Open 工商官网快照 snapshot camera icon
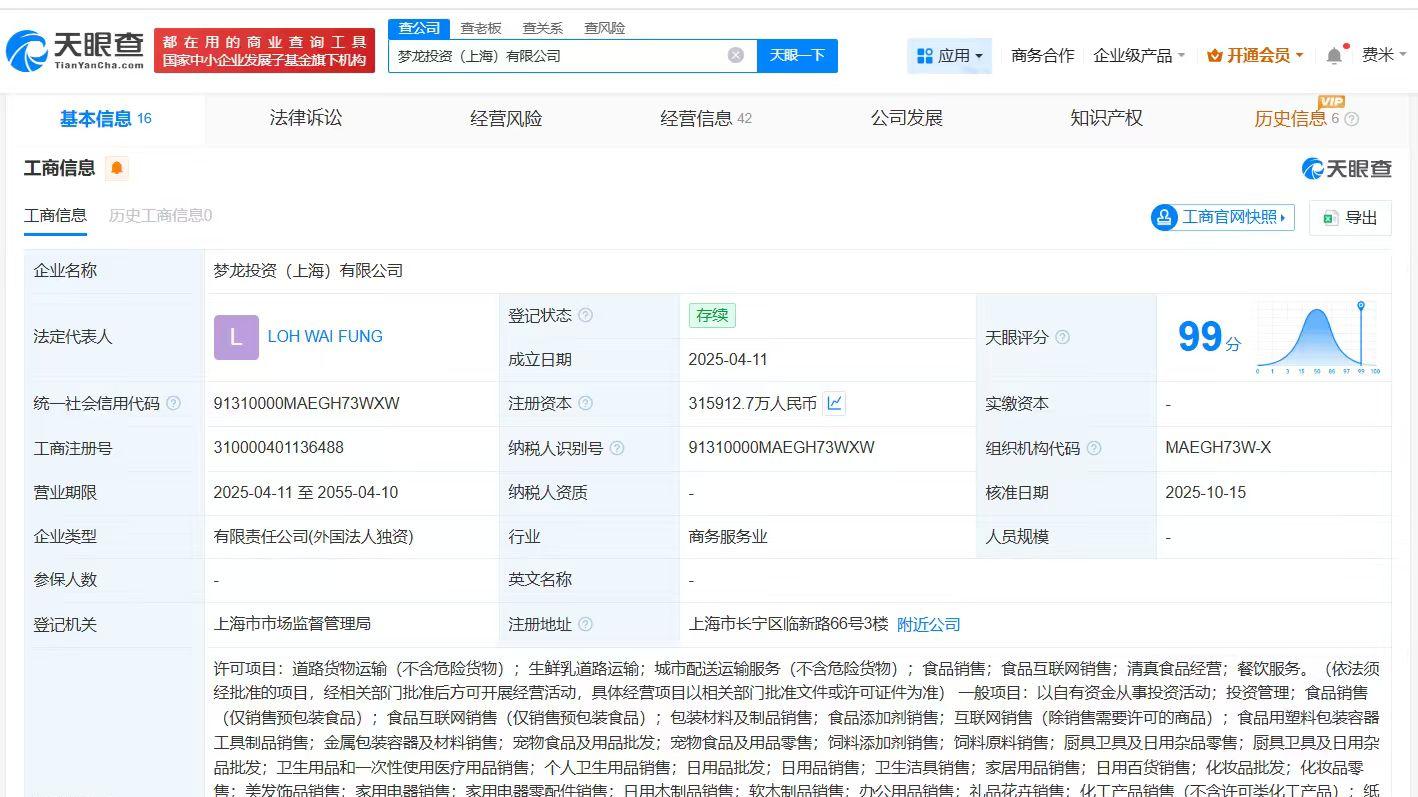Viewport: 1418px width, 797px height. (1163, 217)
